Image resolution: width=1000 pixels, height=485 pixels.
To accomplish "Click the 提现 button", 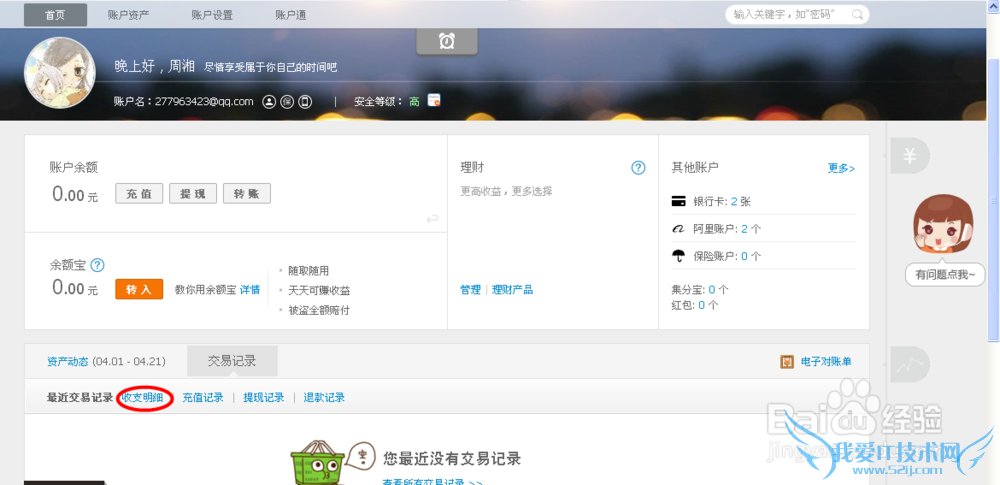I will pyautogui.click(x=193, y=194).
